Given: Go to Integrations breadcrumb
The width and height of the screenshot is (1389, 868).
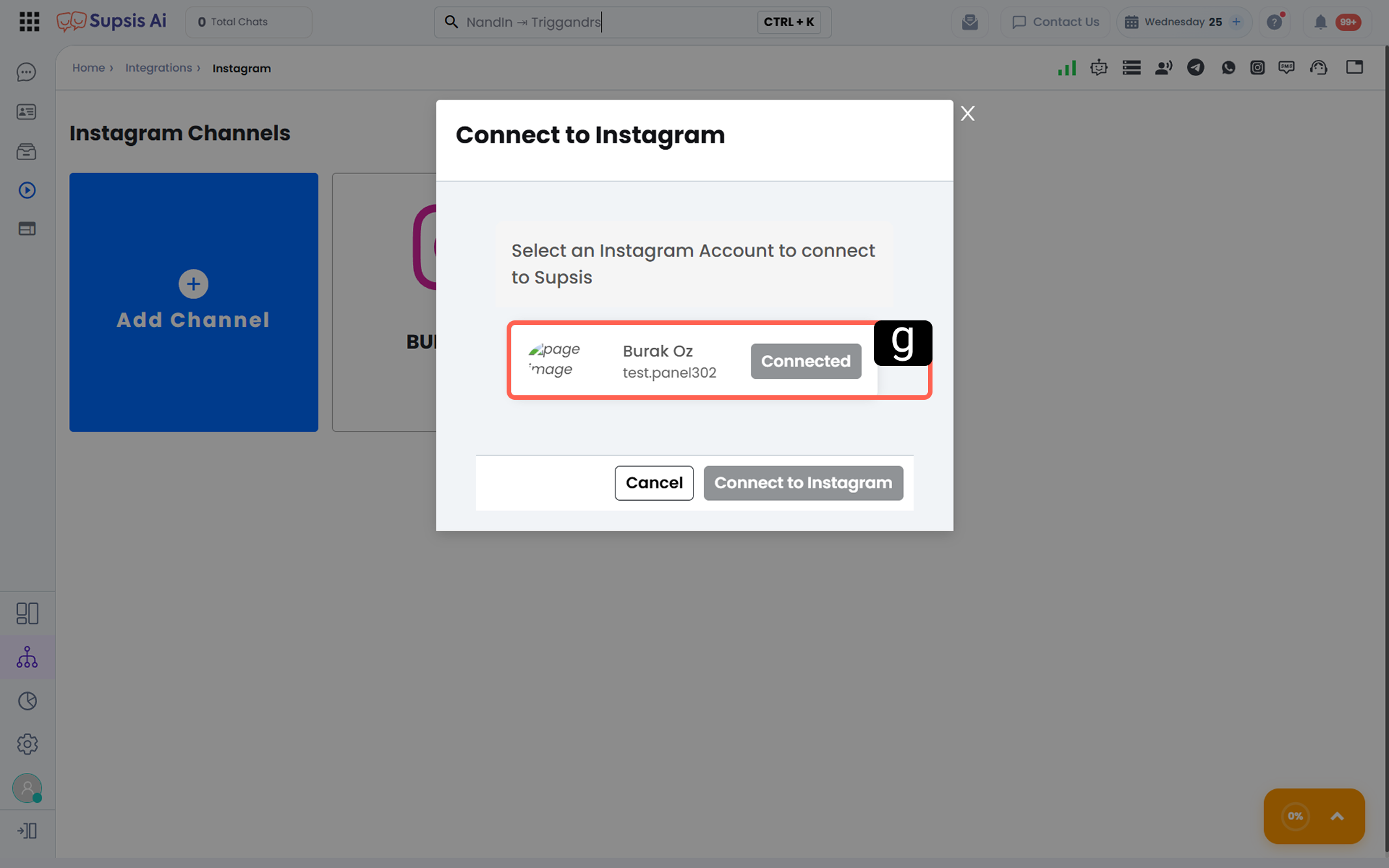Looking at the screenshot, I should coord(158,68).
